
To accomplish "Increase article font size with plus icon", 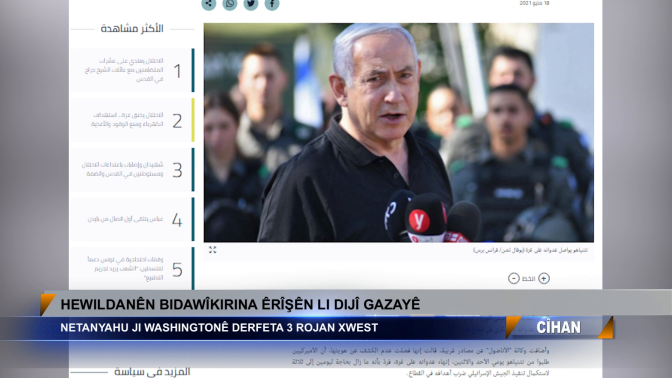I will pyautogui.click(x=544, y=279).
